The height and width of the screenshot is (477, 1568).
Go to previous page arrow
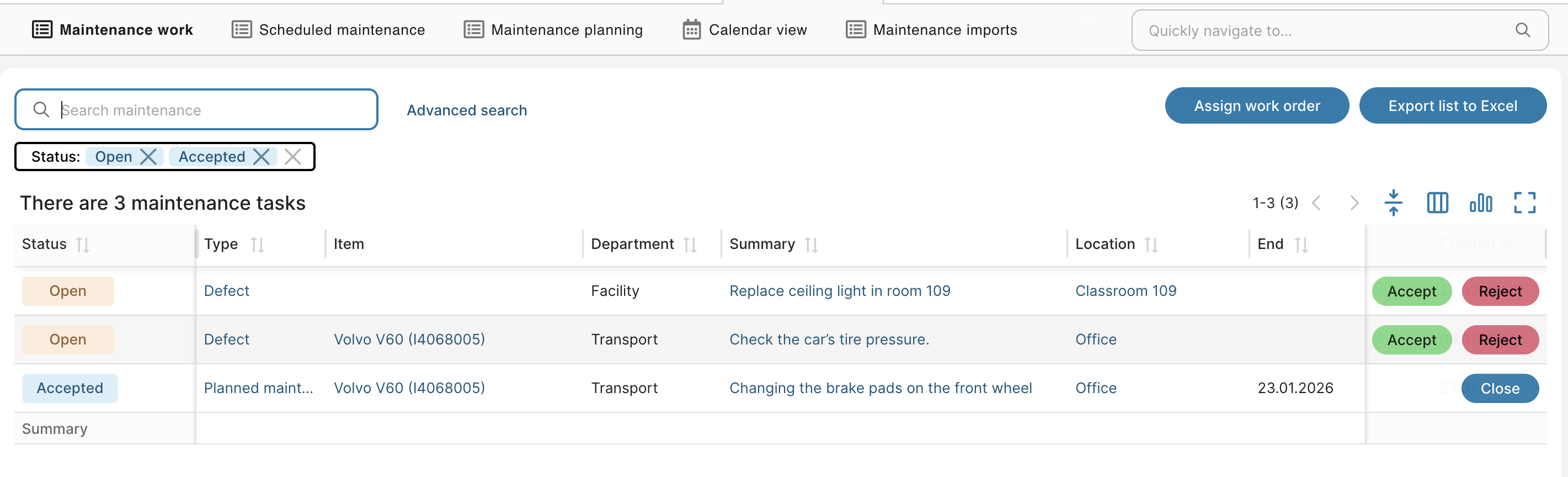tap(1316, 203)
